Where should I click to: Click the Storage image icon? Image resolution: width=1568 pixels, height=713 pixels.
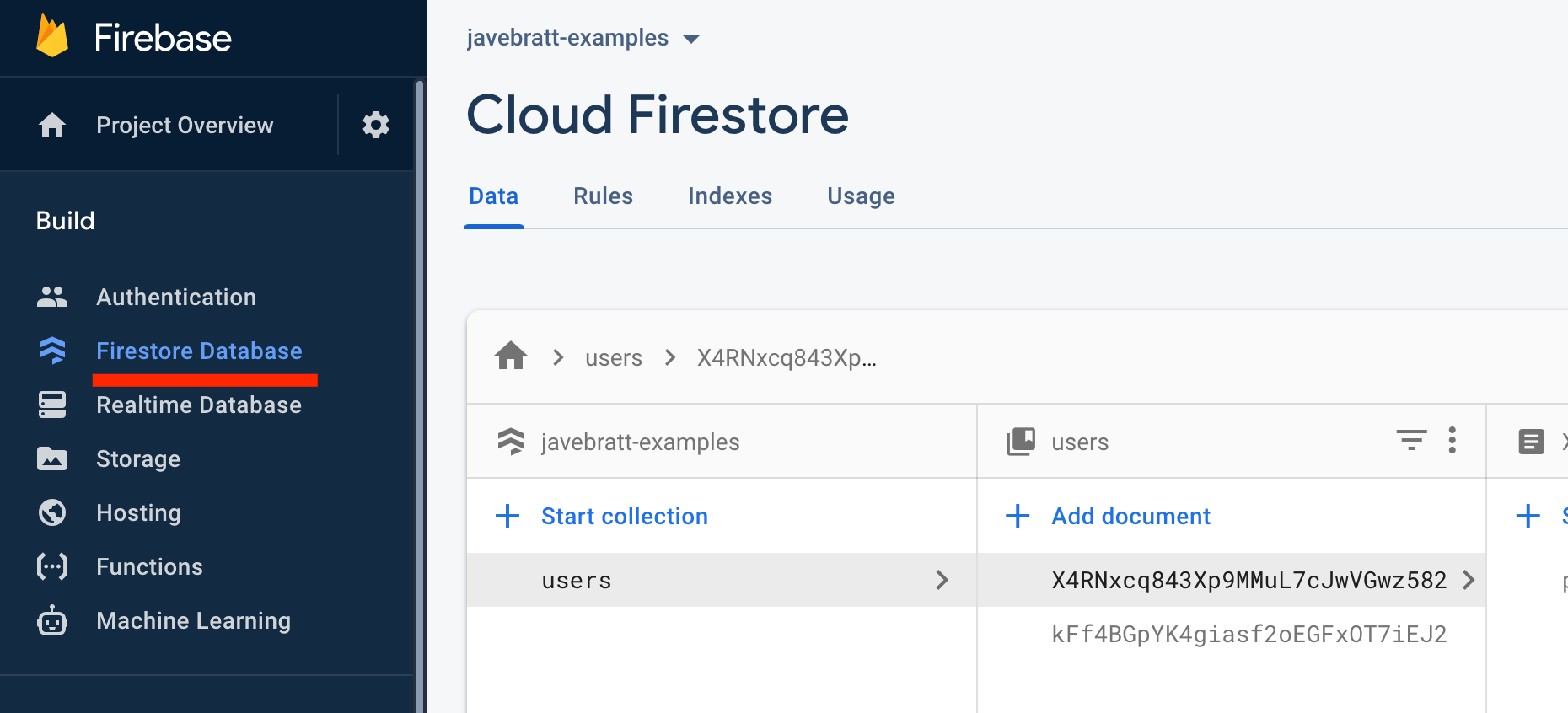(x=52, y=458)
